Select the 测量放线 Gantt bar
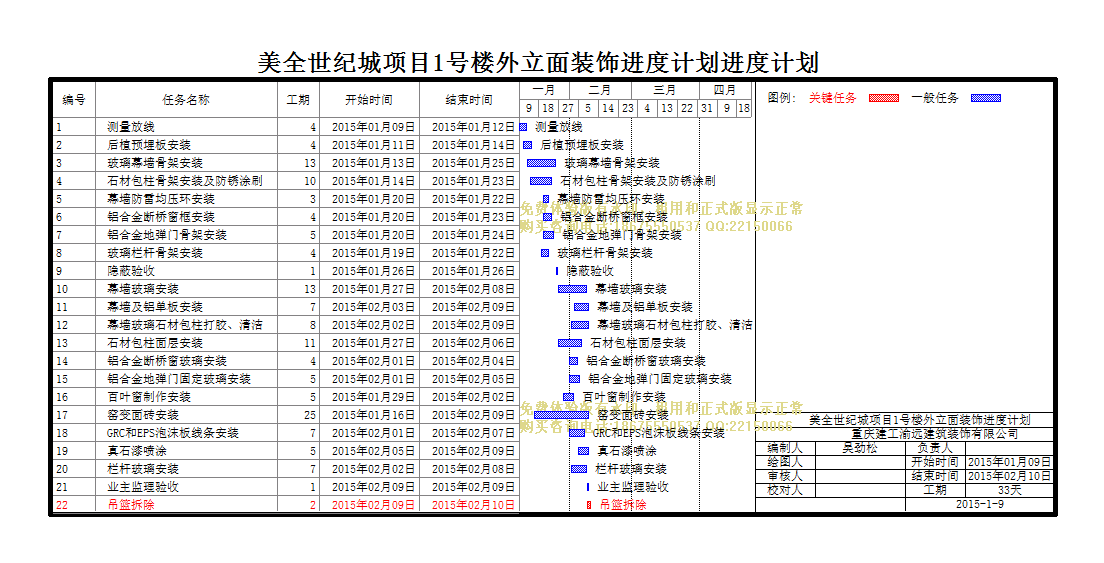This screenshot has width=1104, height=563. click(x=523, y=127)
